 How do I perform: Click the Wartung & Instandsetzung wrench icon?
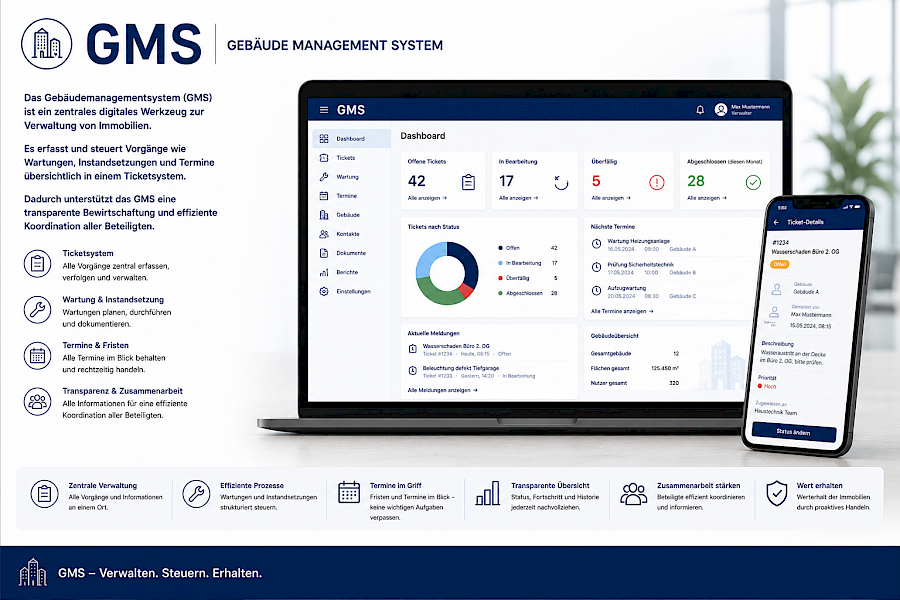(x=37, y=309)
